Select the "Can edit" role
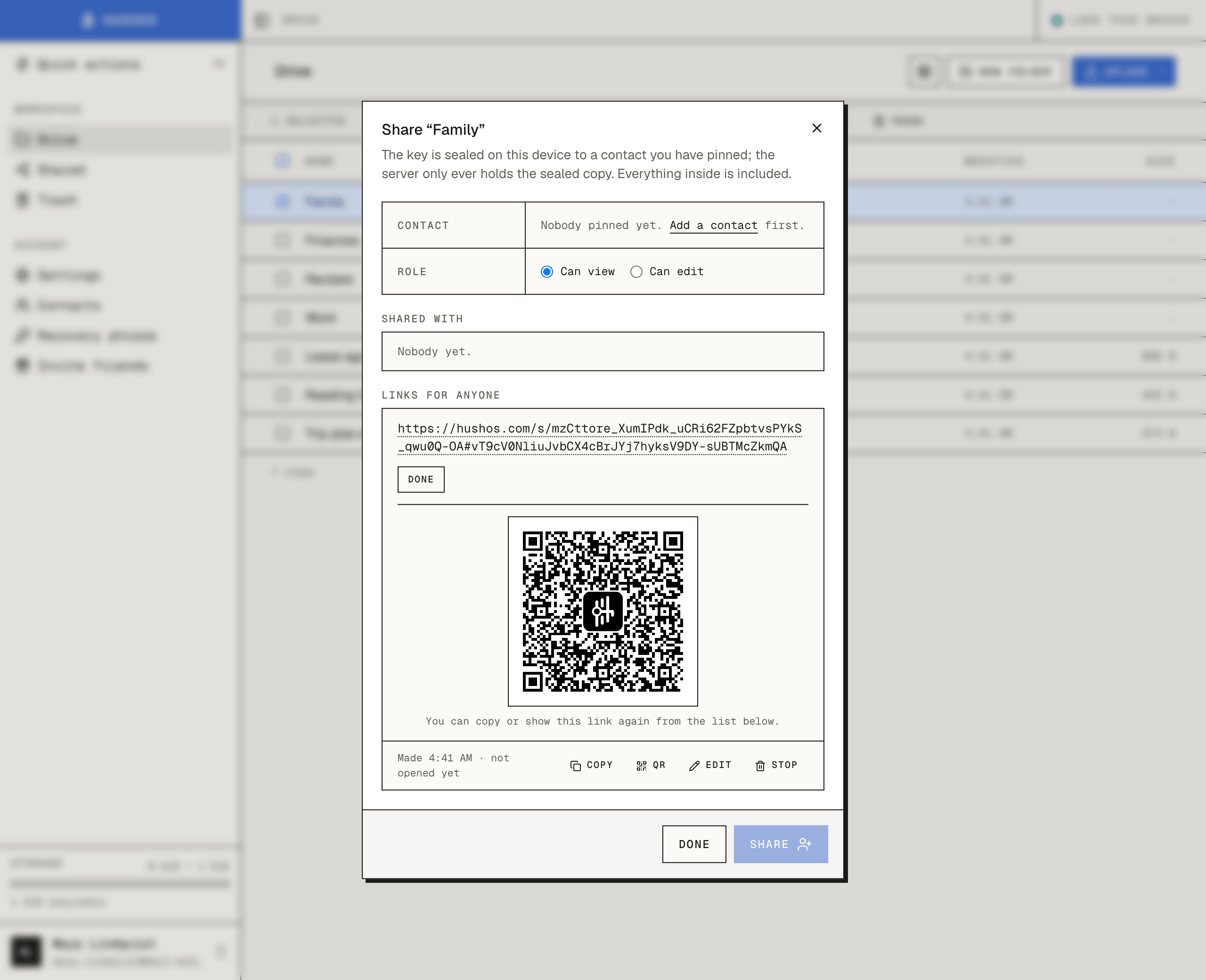This screenshot has width=1206, height=980. (x=667, y=271)
